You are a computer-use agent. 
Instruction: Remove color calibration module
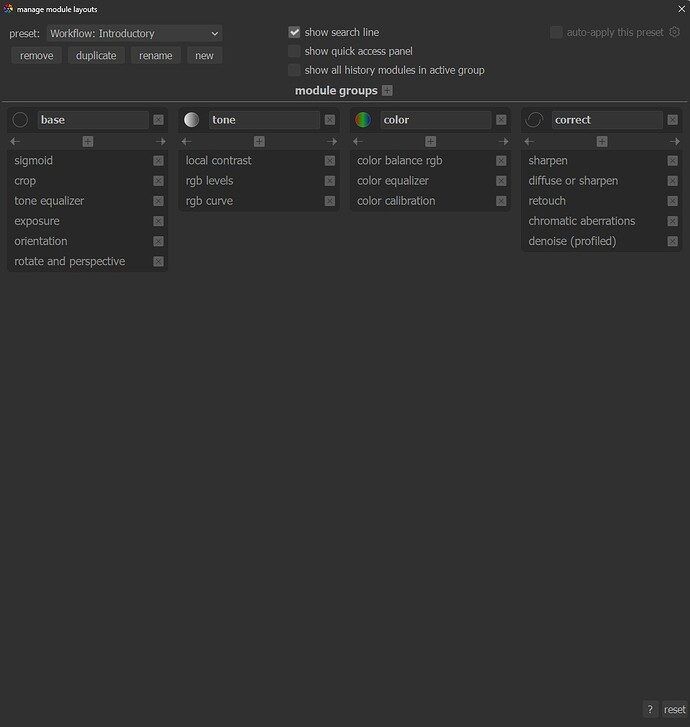point(501,201)
